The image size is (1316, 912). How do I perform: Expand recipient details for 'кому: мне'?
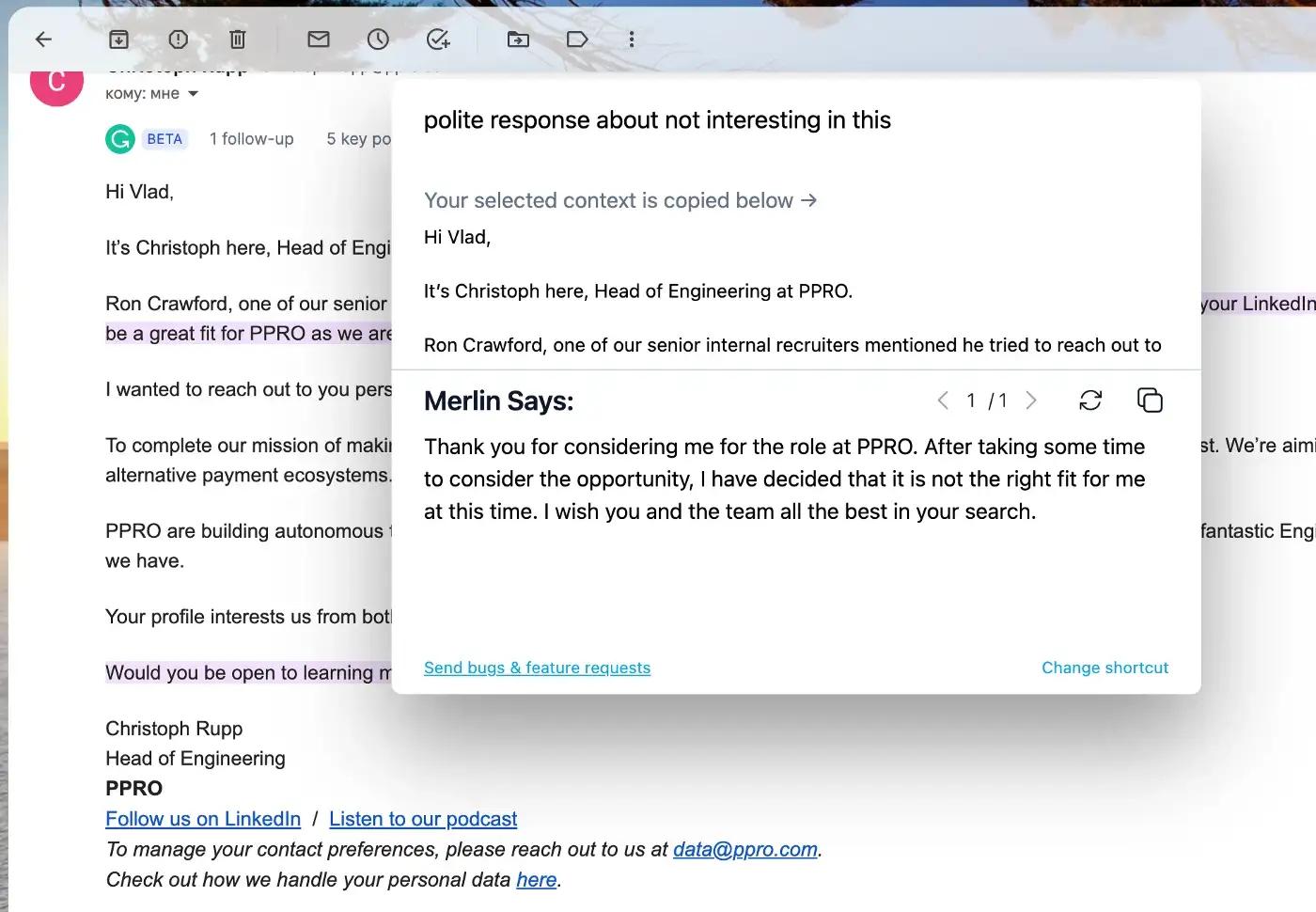[192, 93]
